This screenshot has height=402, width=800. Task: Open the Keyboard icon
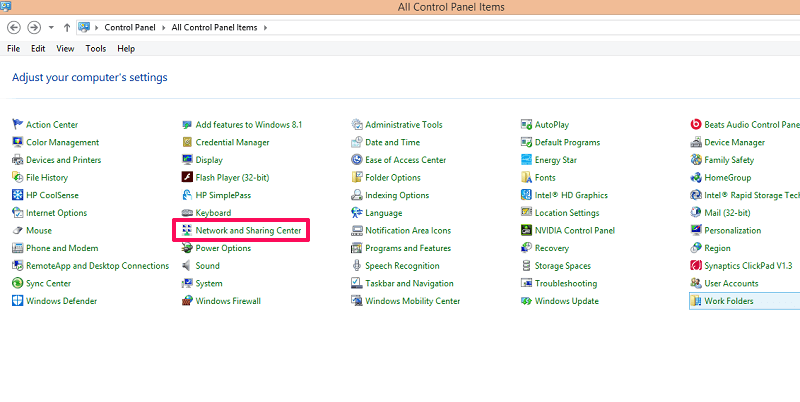[187, 213]
